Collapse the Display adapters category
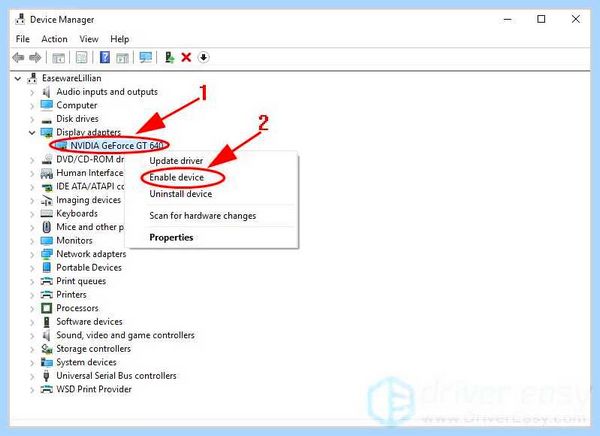600x436 pixels. (32, 132)
